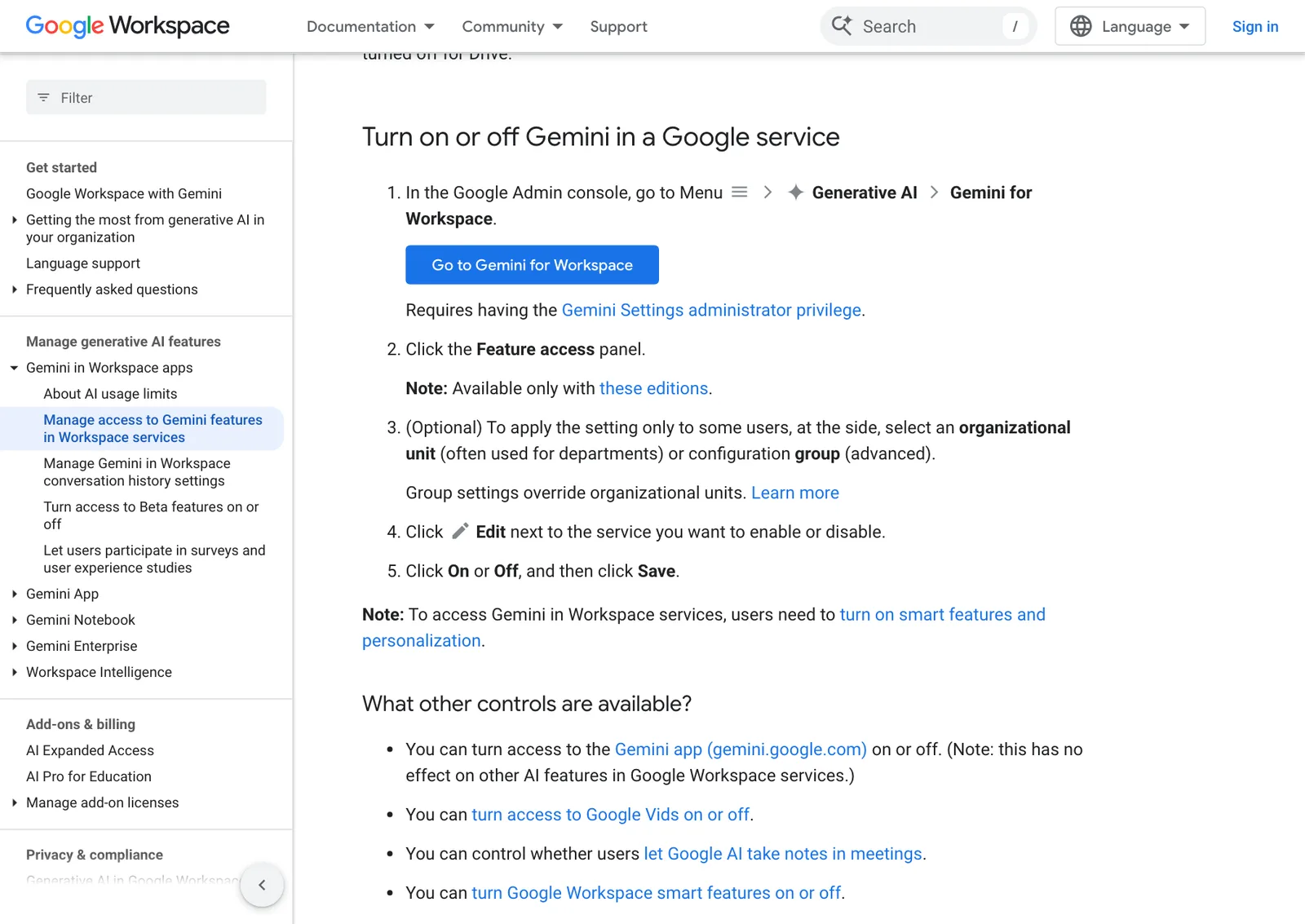
Task: Click the Sign in link
Action: pos(1255,26)
